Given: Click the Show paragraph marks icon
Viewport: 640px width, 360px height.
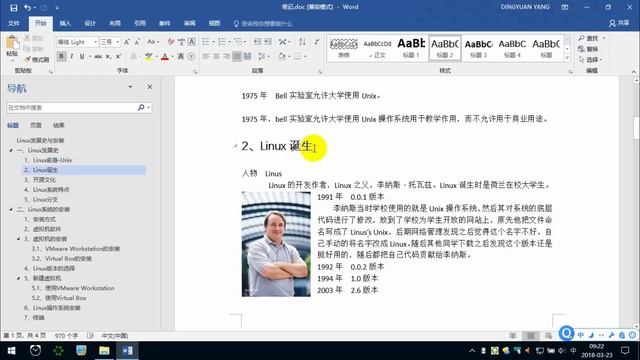Looking at the screenshot, I should 317,42.
